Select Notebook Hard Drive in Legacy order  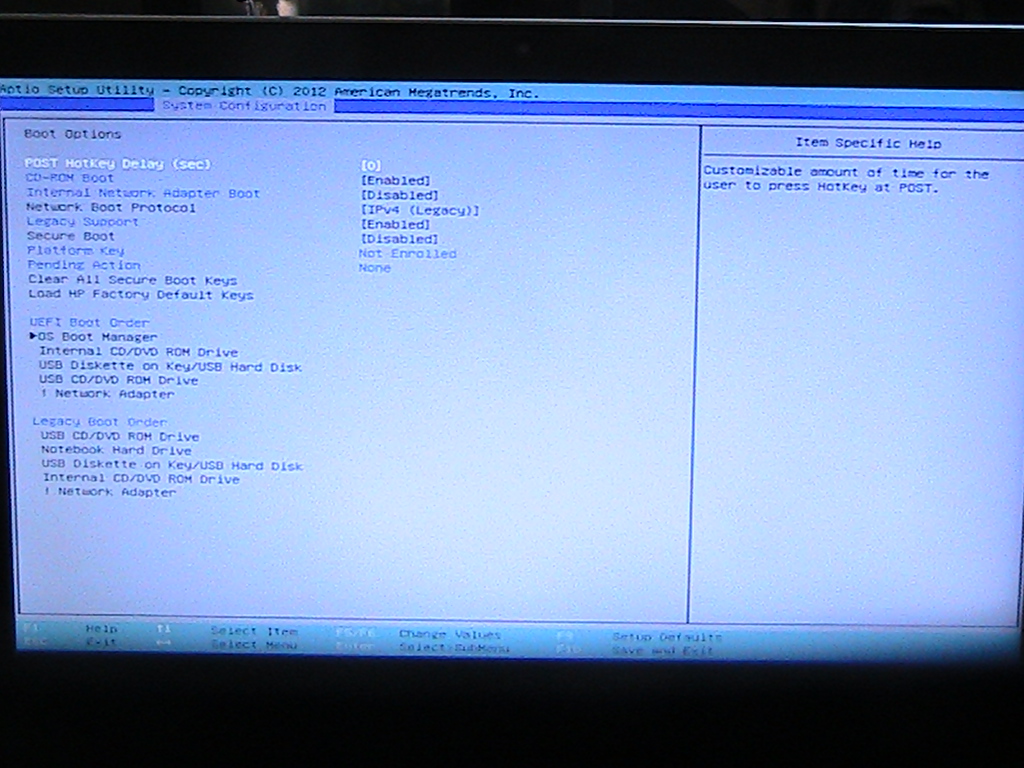coord(115,451)
